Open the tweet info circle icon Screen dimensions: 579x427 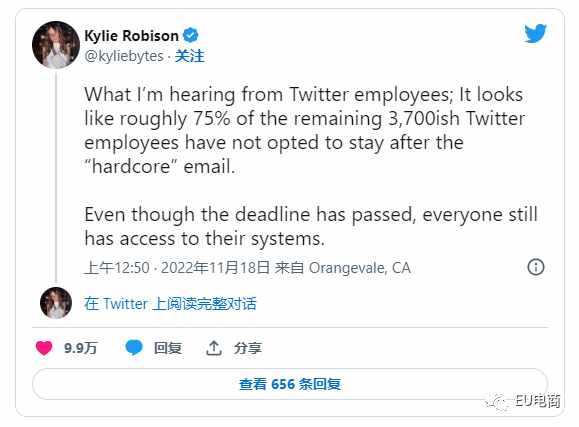(535, 267)
